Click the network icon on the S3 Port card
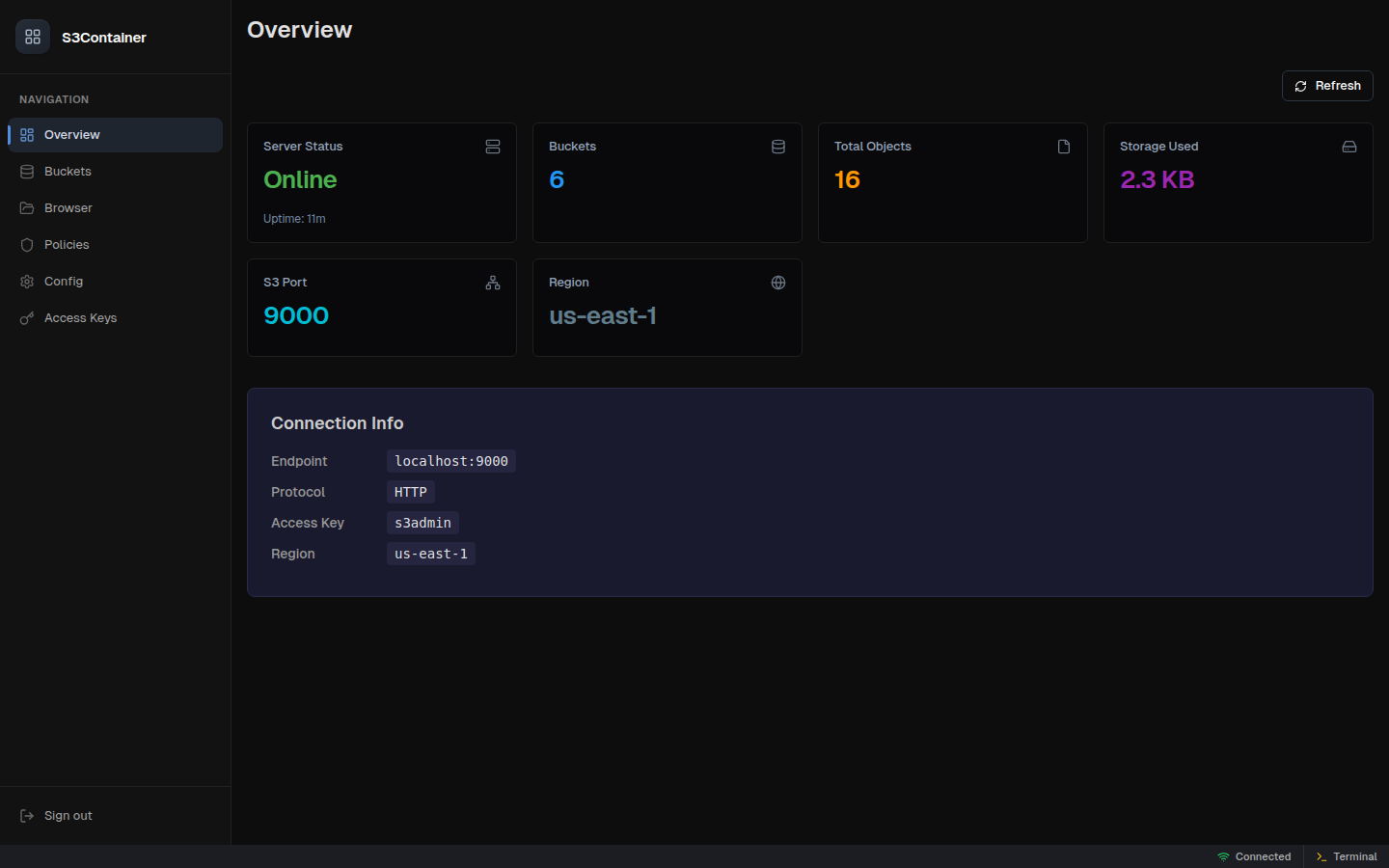 point(493,282)
